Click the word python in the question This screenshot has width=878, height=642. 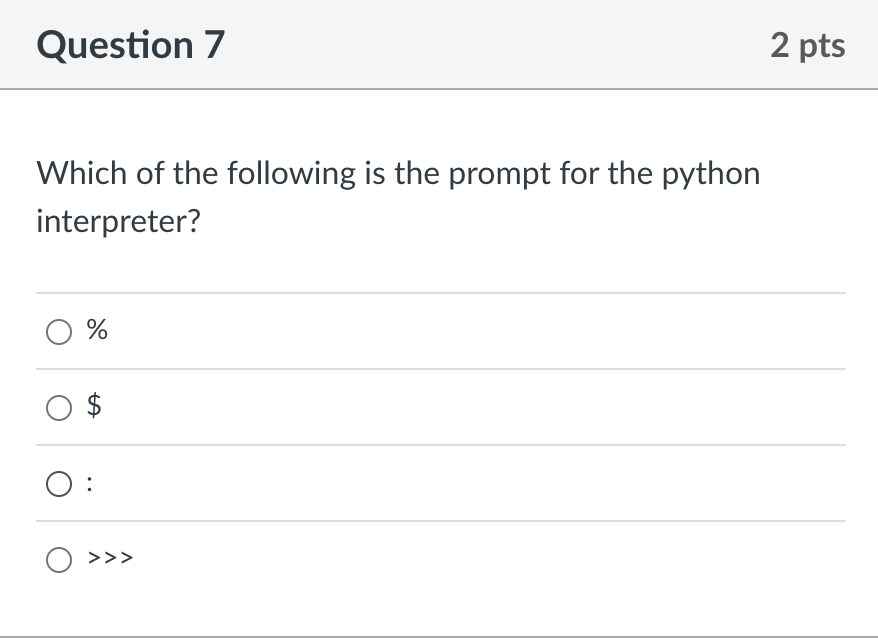point(711,174)
